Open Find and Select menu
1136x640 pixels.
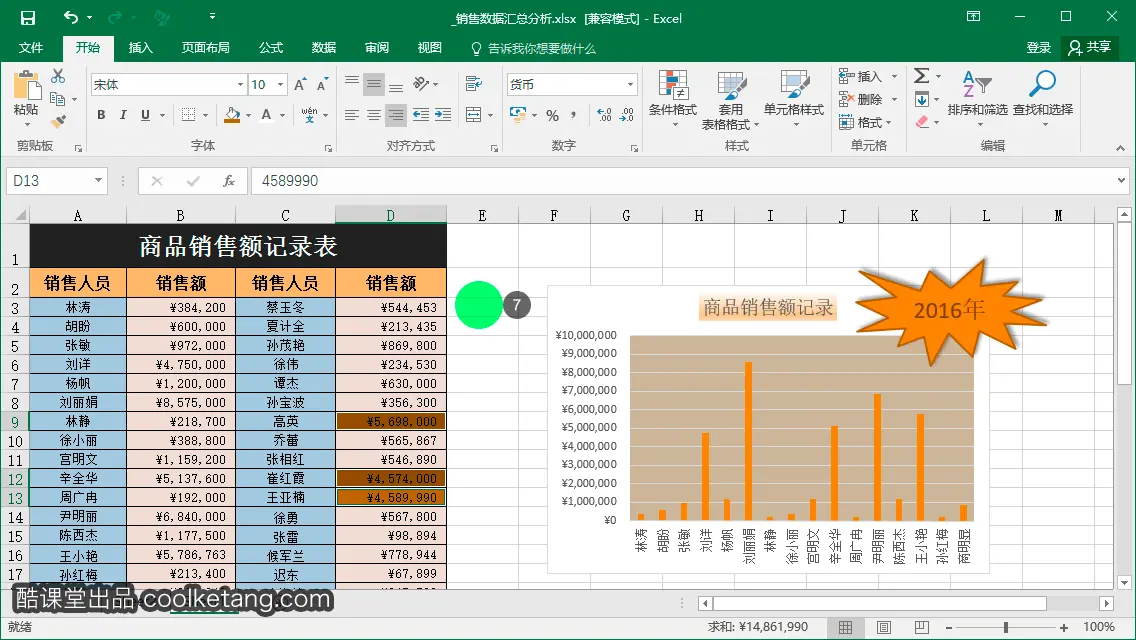pyautogui.click(x=1043, y=99)
